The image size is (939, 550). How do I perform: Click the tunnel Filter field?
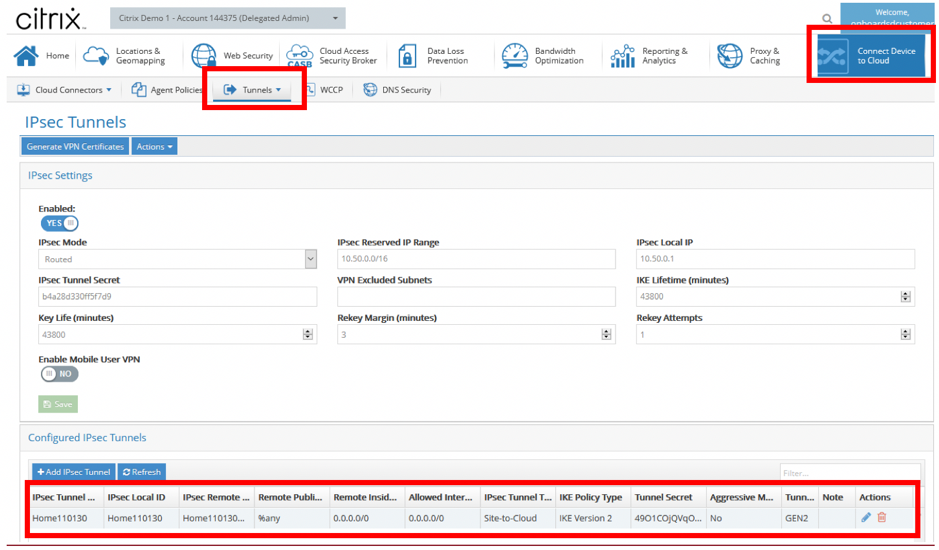point(850,473)
